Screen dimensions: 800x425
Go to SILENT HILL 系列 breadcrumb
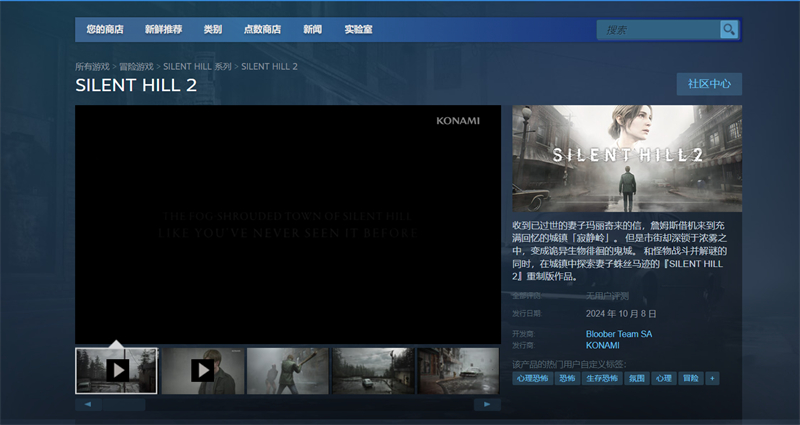pyautogui.click(x=197, y=67)
